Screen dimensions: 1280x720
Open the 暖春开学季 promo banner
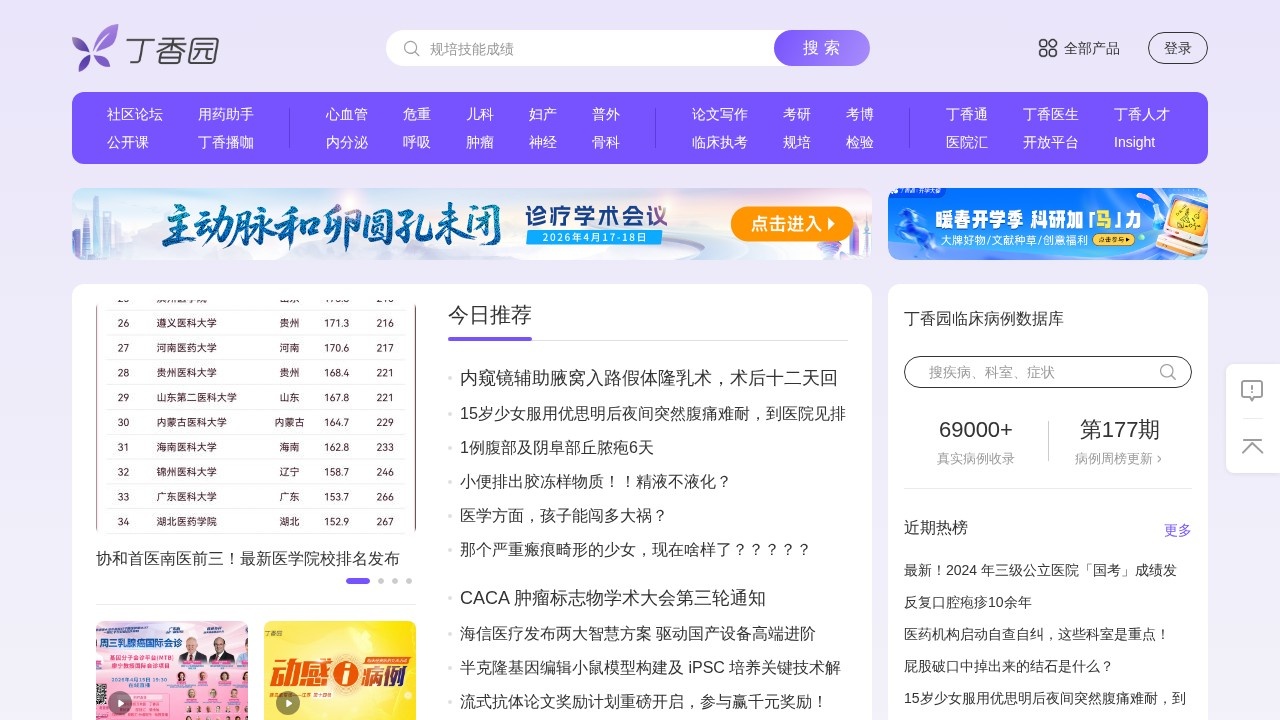coord(1048,224)
